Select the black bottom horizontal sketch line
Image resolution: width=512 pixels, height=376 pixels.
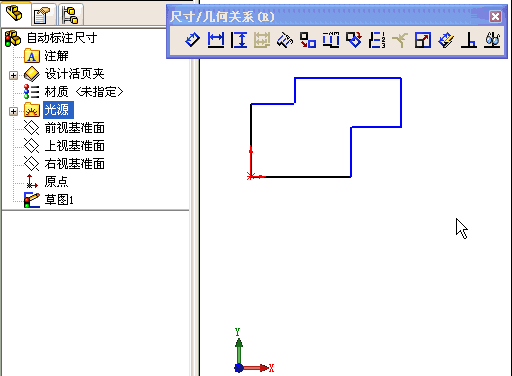[x=307, y=177]
